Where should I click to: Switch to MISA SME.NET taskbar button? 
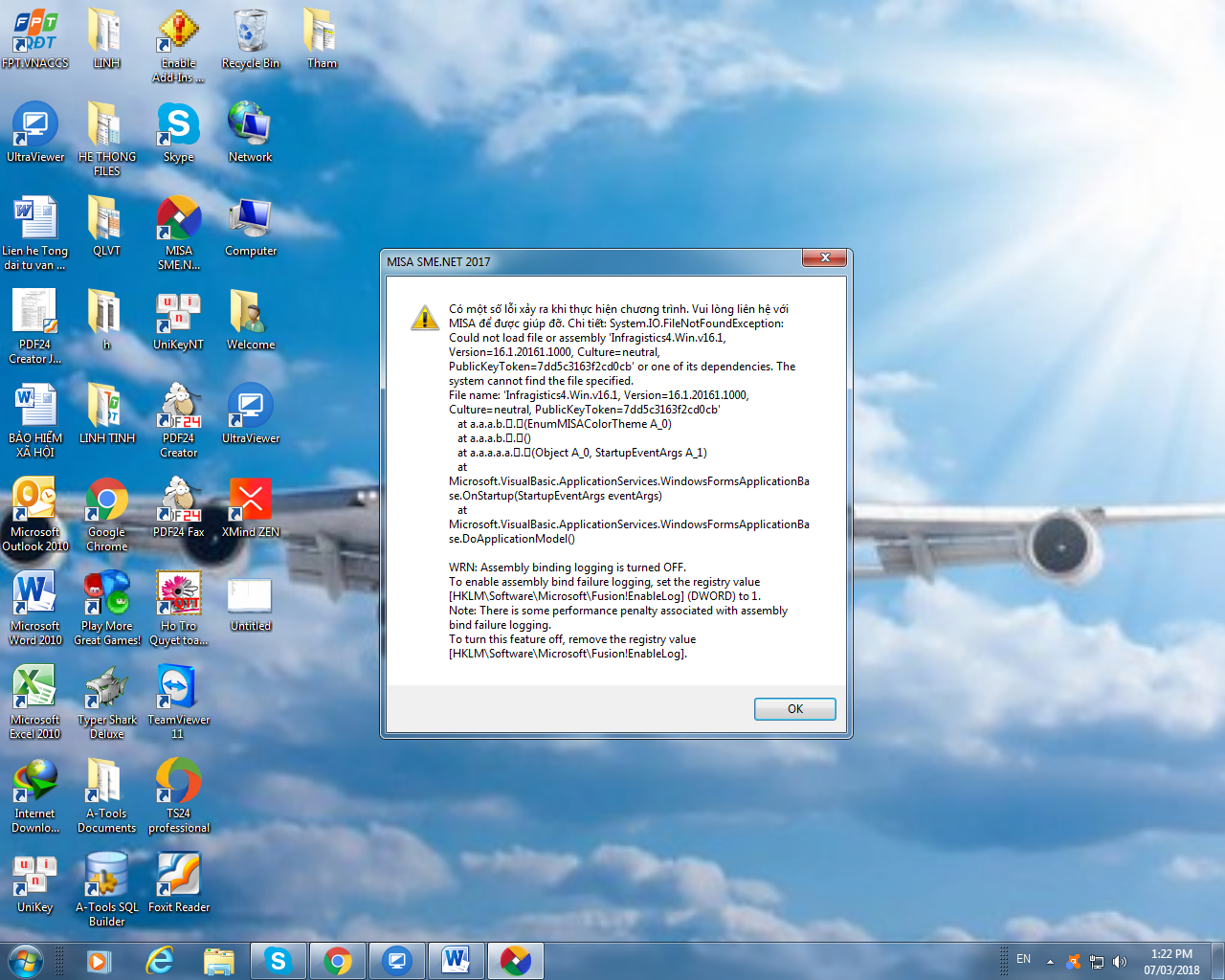click(x=516, y=961)
